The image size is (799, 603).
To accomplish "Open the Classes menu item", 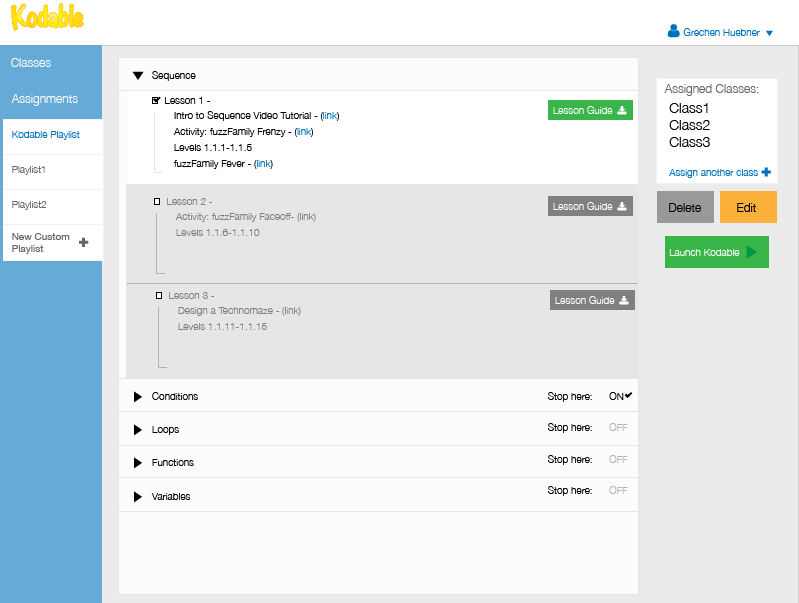I will 31,63.
